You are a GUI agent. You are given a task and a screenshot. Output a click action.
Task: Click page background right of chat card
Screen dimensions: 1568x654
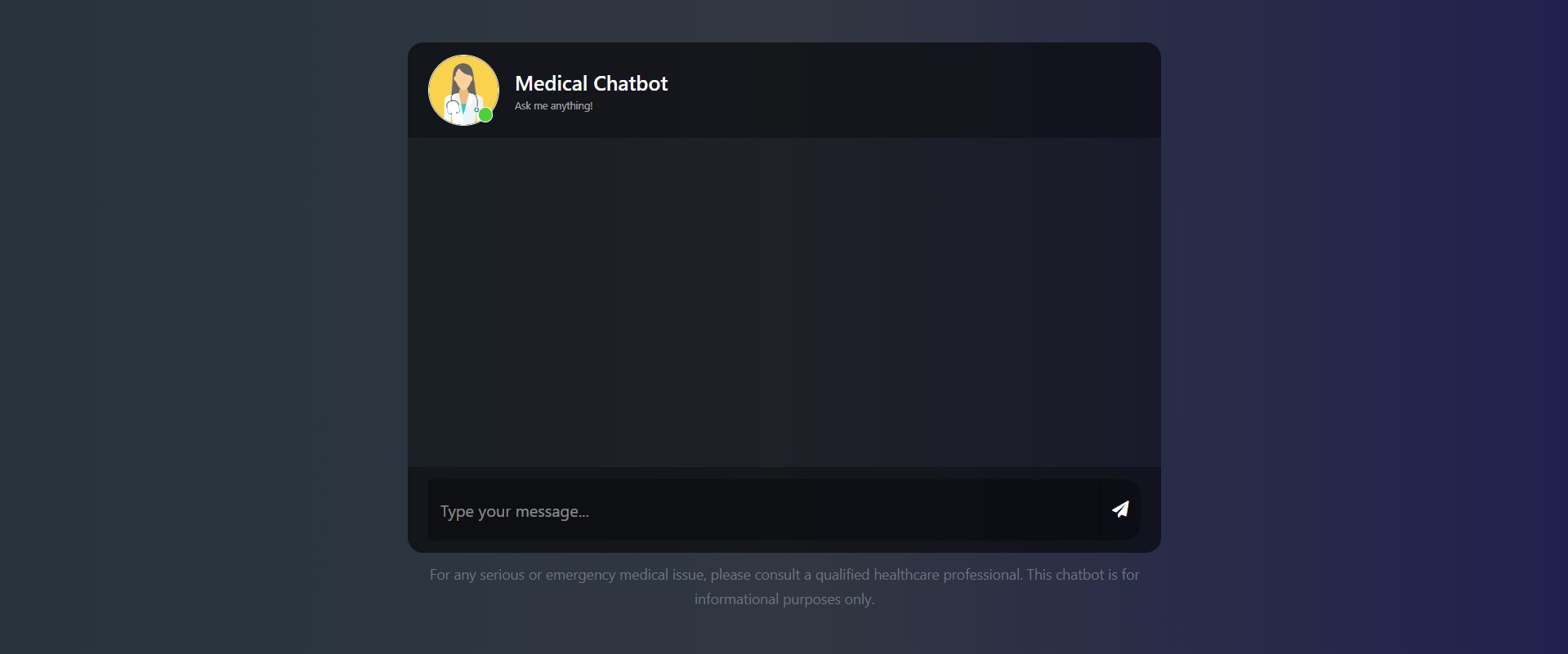pos(1365,327)
